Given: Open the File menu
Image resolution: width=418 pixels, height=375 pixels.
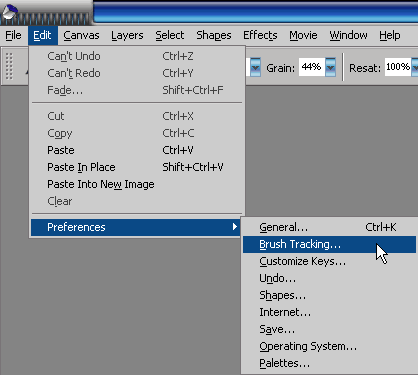Looking at the screenshot, I should 13,35.
